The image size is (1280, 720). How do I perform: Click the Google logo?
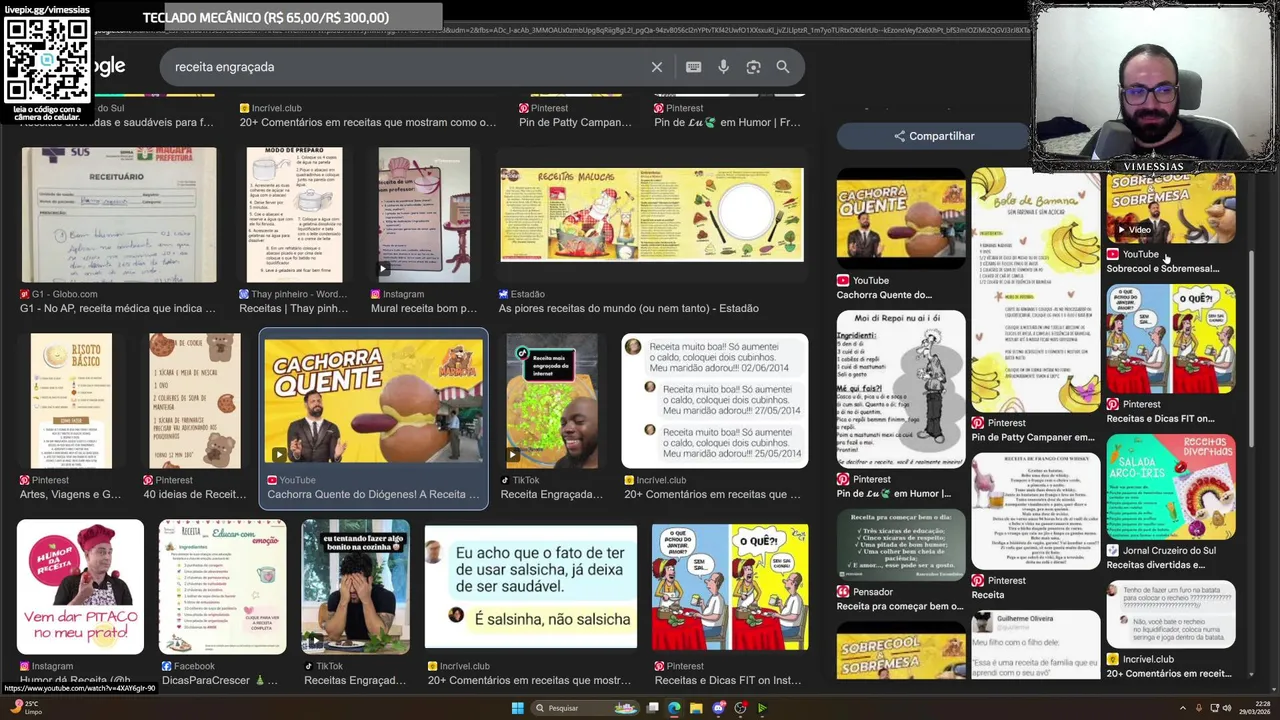tap(109, 66)
